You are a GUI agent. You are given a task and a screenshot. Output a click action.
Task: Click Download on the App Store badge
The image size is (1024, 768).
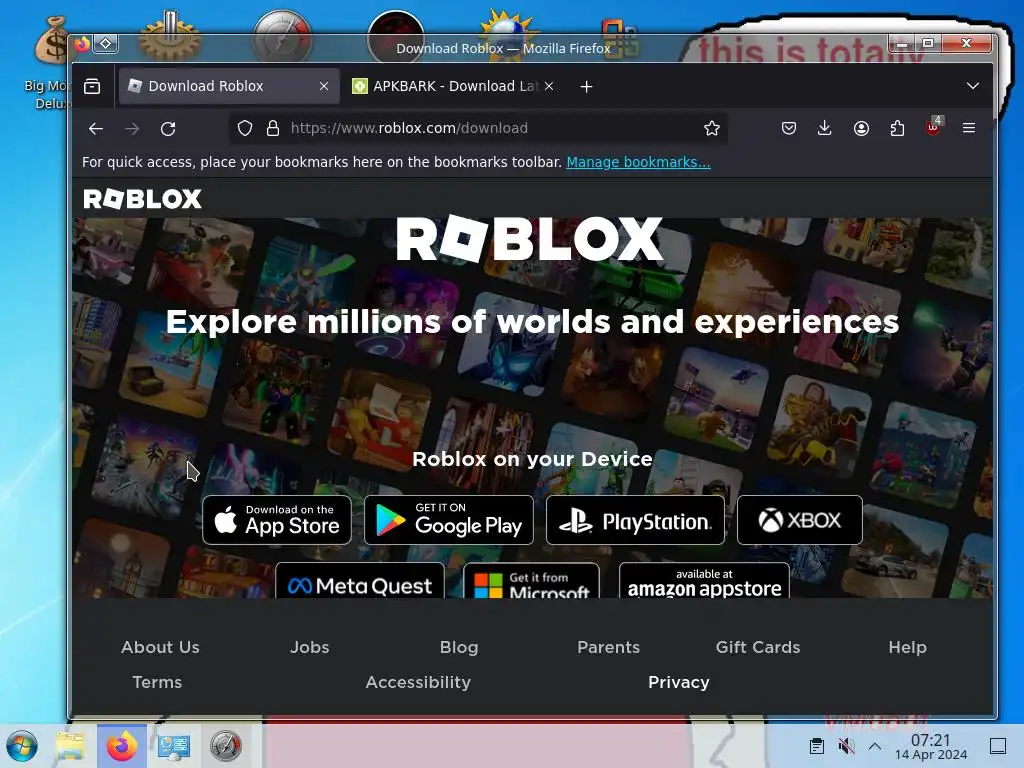pyautogui.click(x=277, y=520)
